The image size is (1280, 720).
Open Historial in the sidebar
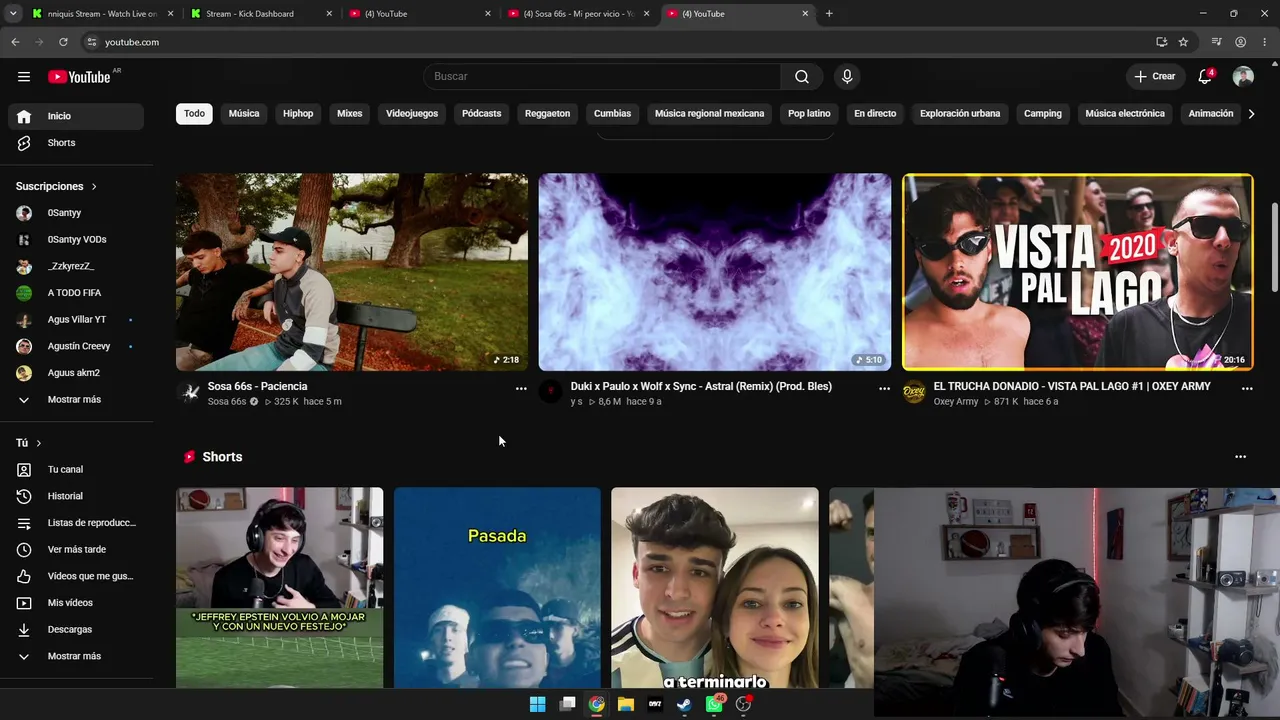pos(76,496)
